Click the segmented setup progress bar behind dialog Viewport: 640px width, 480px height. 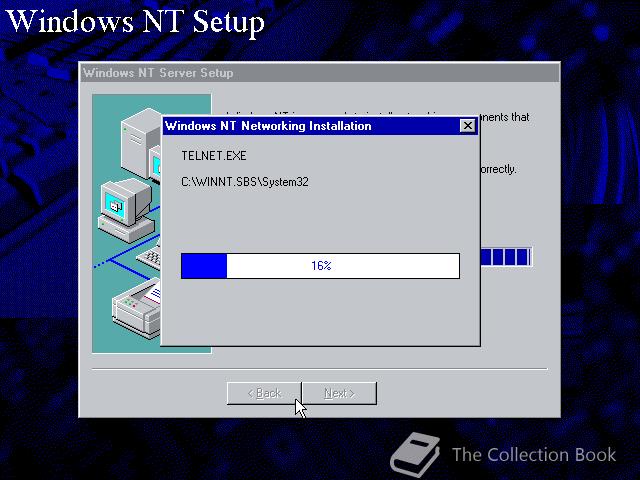507,257
